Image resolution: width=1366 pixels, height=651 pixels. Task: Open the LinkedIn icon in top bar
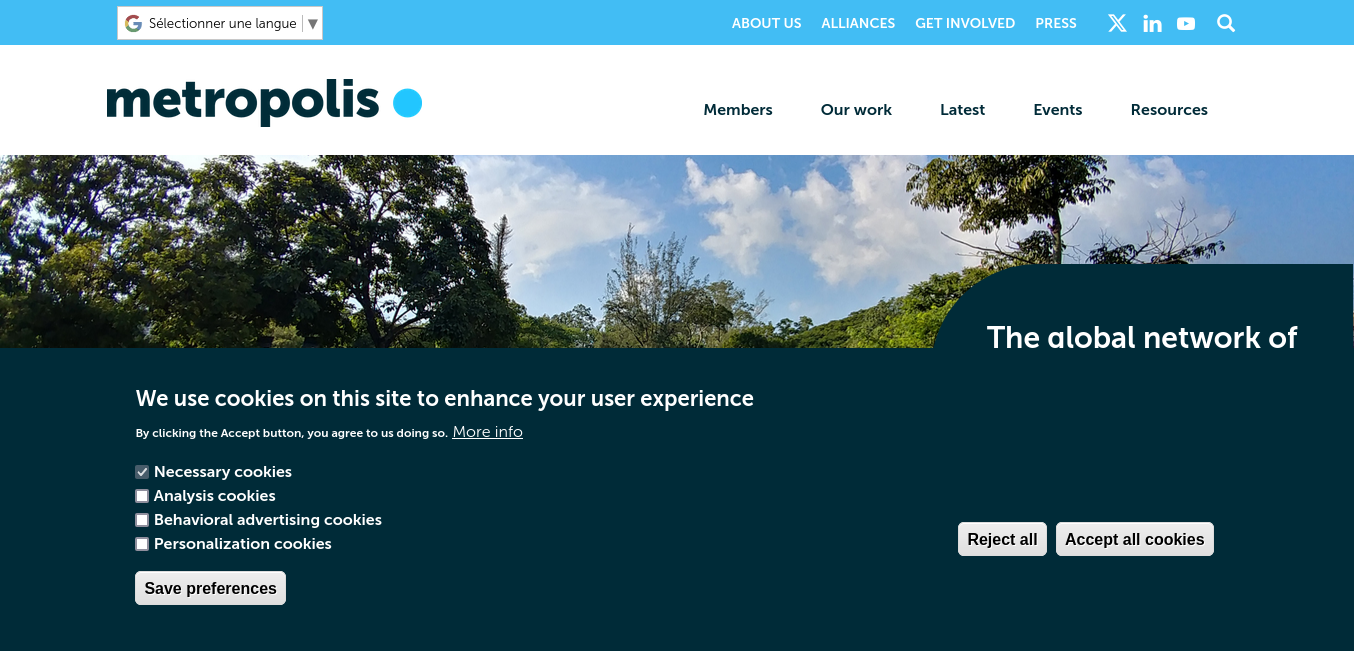1152,23
